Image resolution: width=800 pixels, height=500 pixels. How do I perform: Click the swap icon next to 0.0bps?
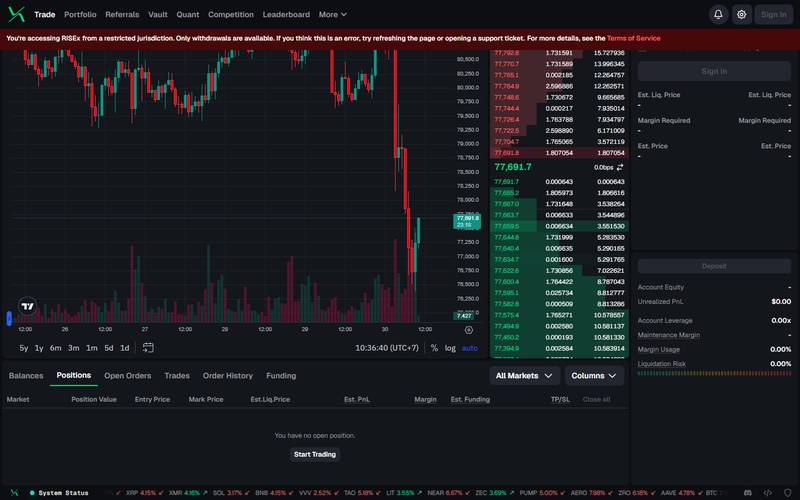620,167
